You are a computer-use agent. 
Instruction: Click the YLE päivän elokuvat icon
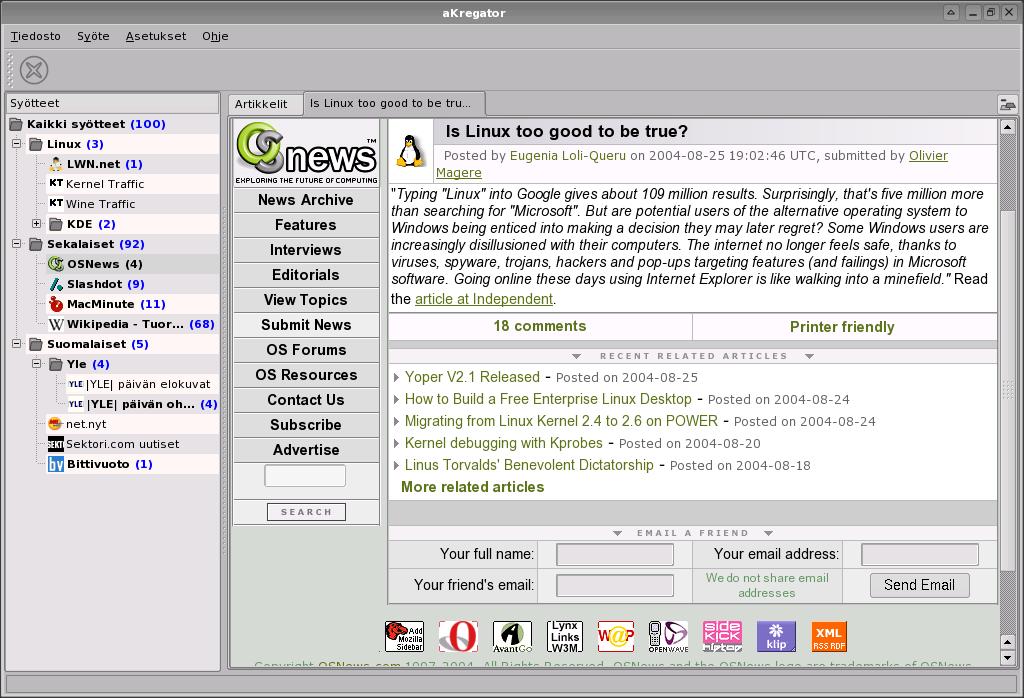tap(76, 384)
